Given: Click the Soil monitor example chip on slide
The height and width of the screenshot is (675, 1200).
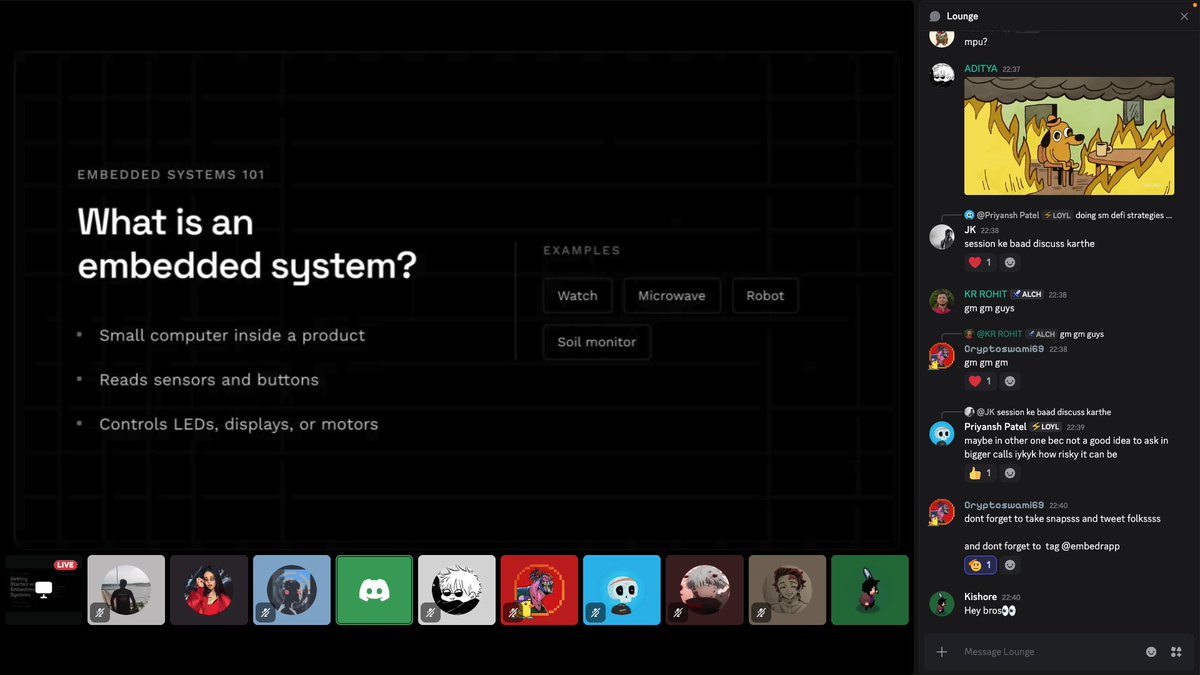Looking at the screenshot, I should (x=597, y=342).
